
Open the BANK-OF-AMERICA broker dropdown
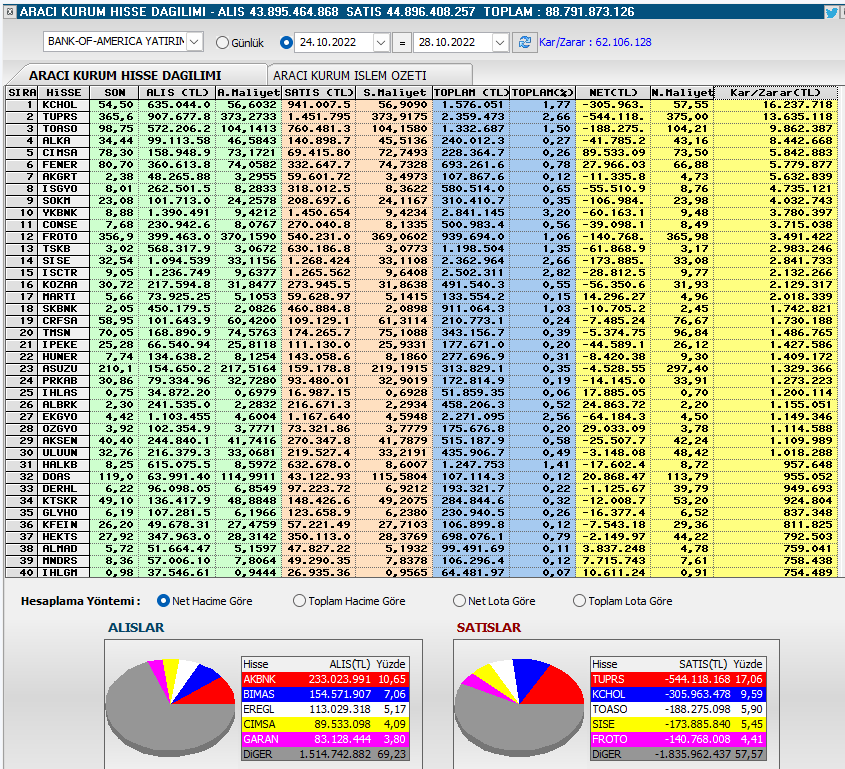tap(195, 41)
